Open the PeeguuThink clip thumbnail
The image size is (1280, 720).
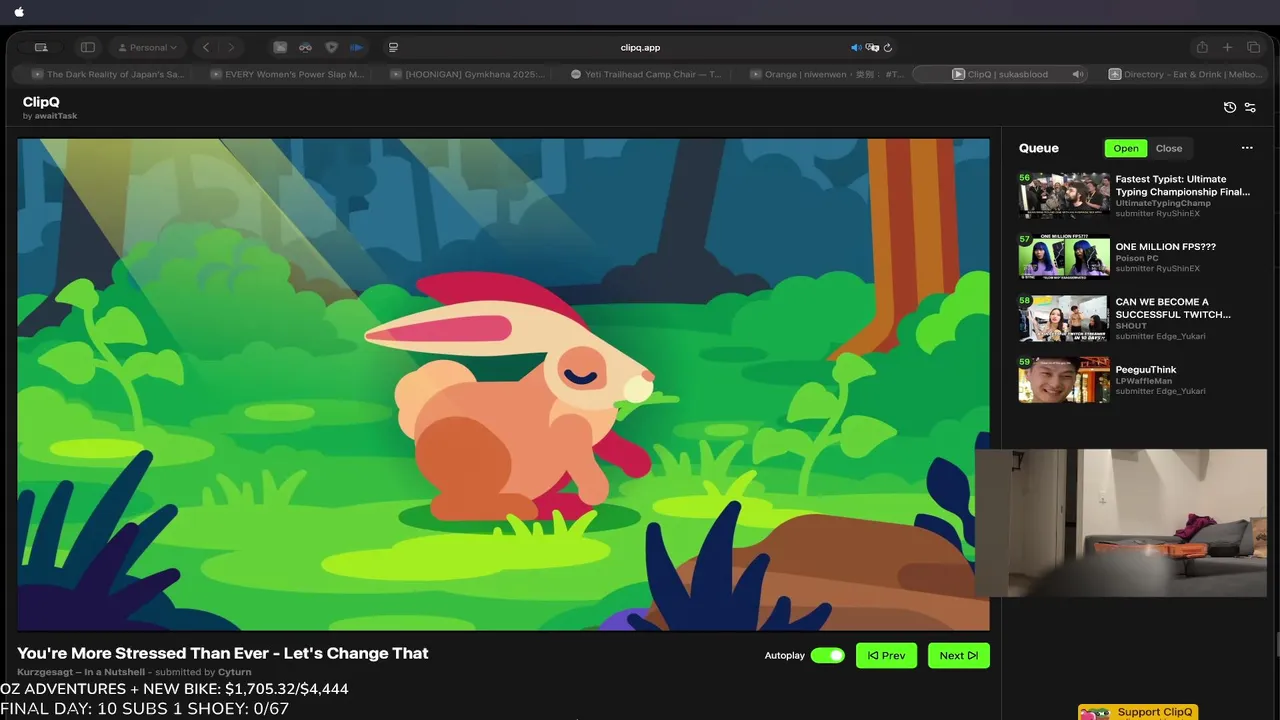[1064, 380]
